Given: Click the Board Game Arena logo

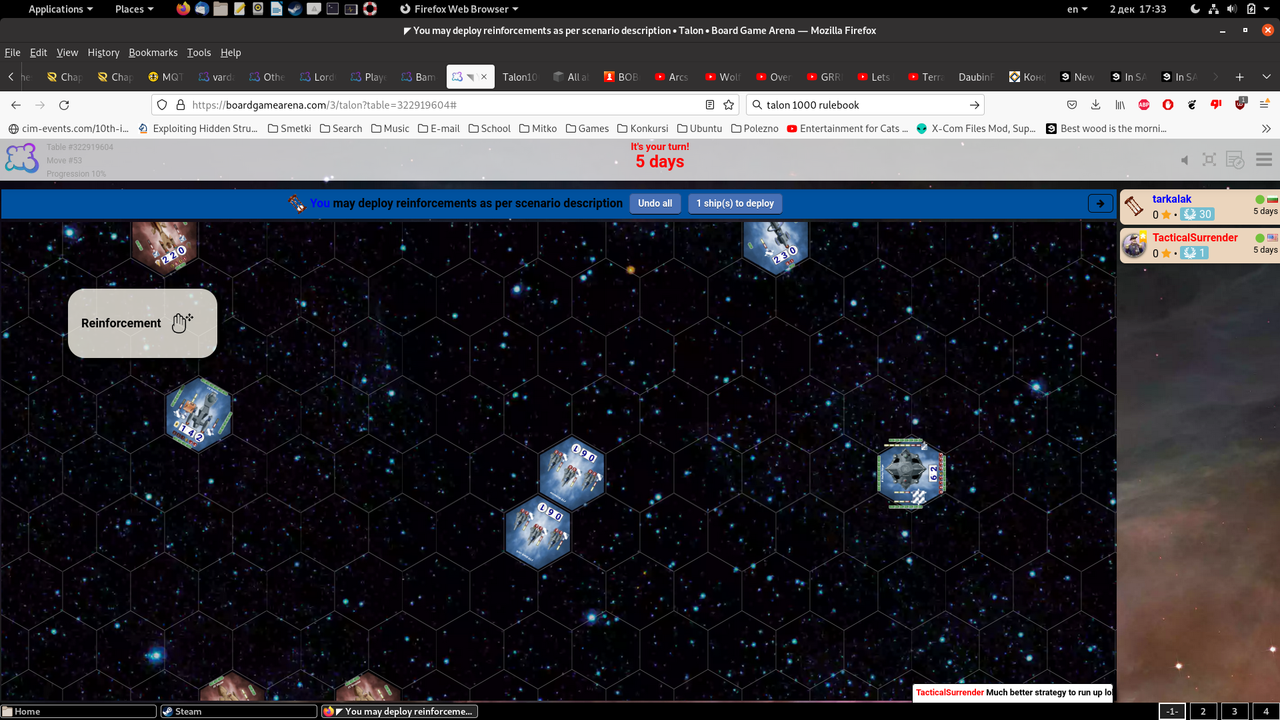Looking at the screenshot, I should (22, 159).
